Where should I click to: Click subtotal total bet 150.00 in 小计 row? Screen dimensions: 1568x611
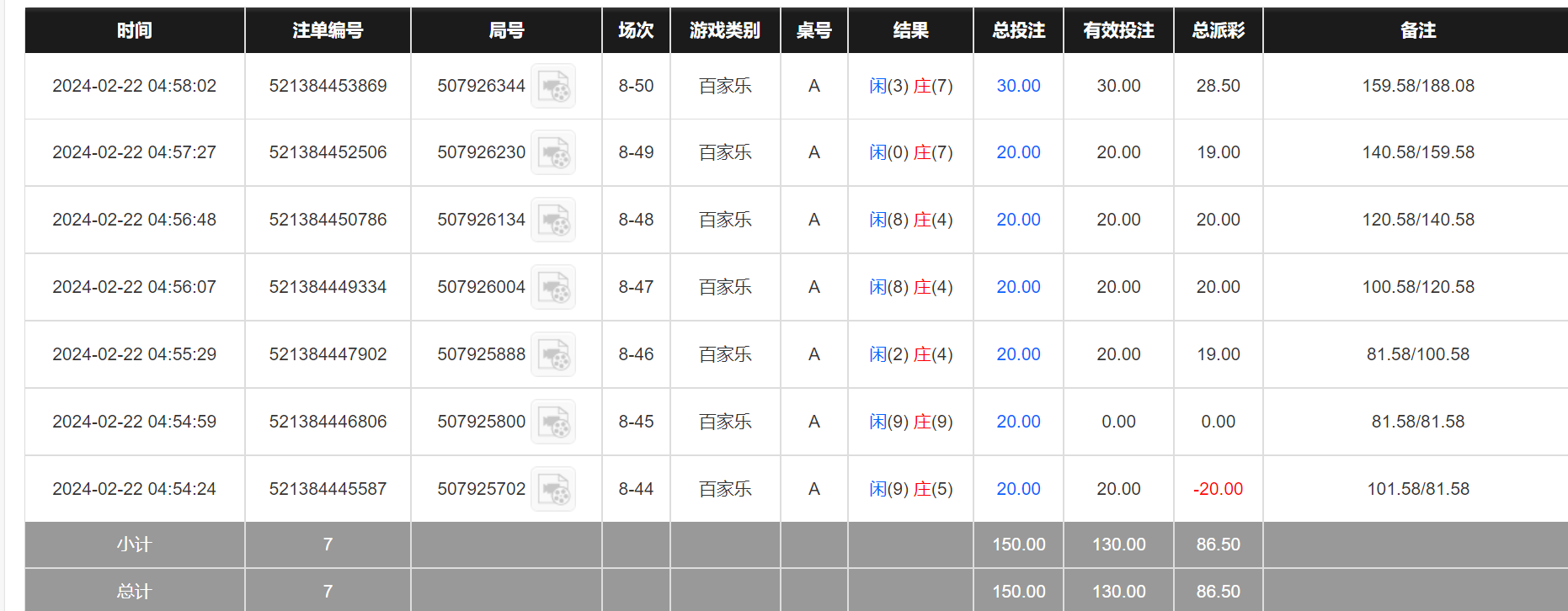1018,545
